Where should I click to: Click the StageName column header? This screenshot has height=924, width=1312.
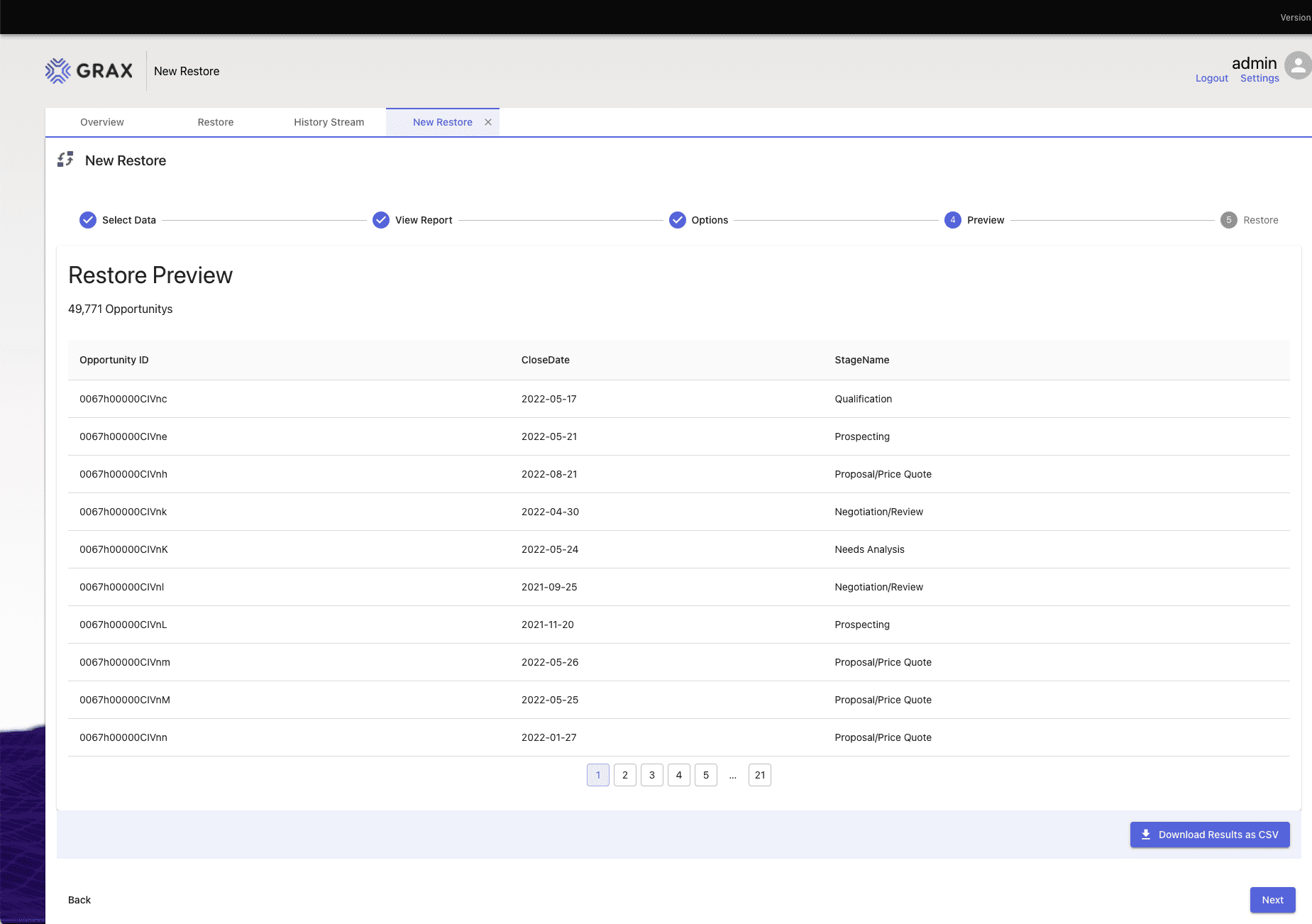(862, 360)
